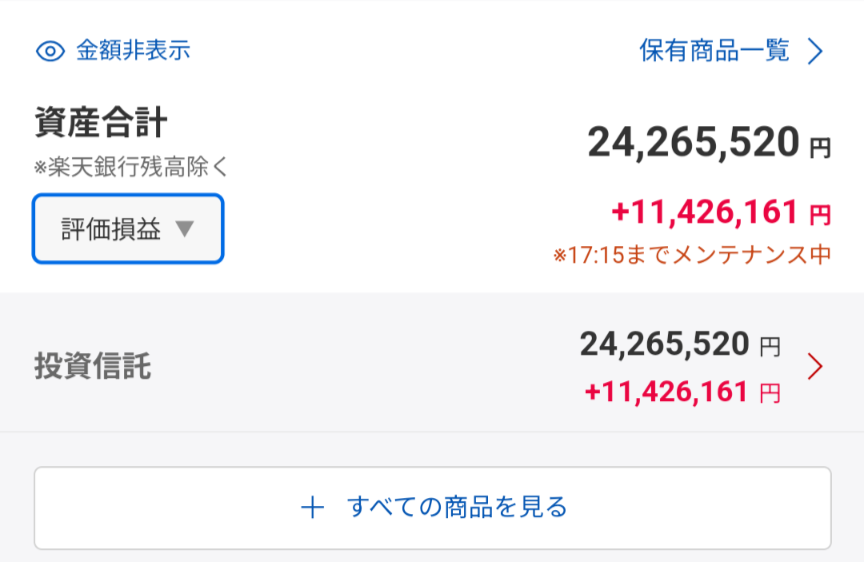The width and height of the screenshot is (864, 562).
Task: Toggle the 金額非表示 text label
Action: [x=133, y=50]
